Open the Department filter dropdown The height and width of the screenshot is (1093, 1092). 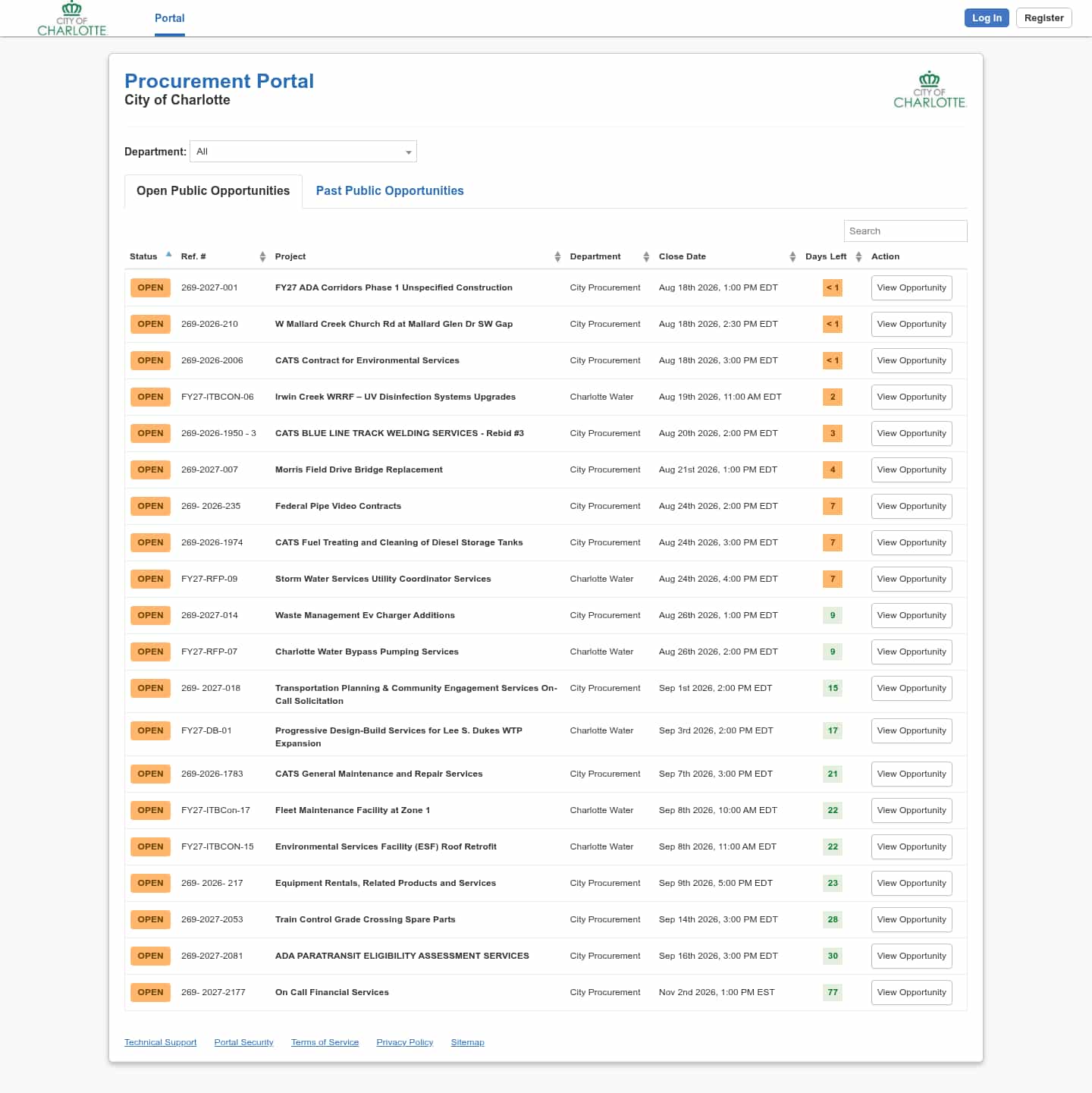303,152
